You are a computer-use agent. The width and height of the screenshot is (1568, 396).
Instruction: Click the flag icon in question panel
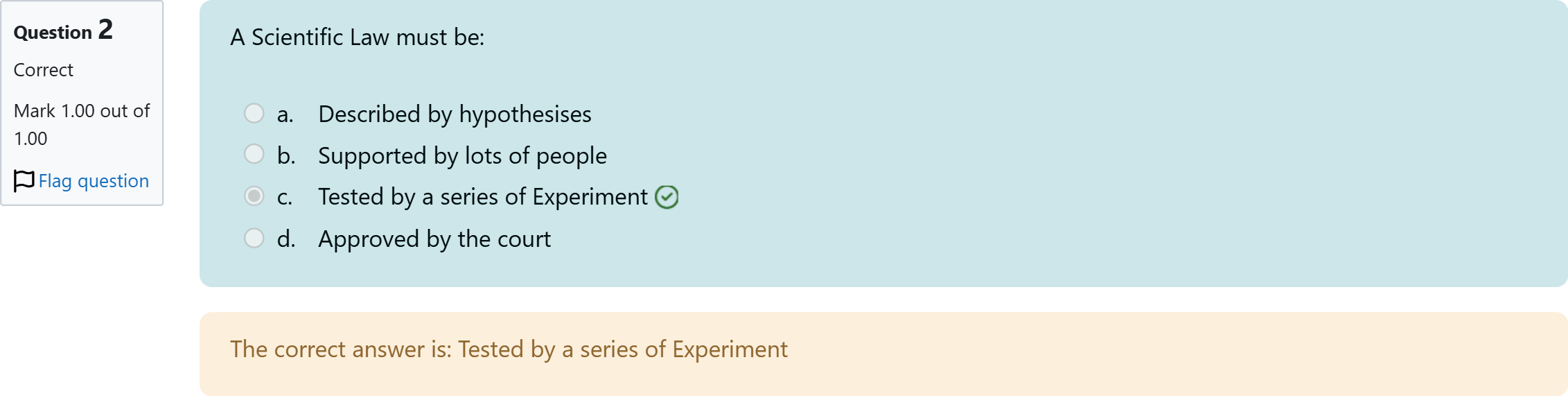click(24, 181)
